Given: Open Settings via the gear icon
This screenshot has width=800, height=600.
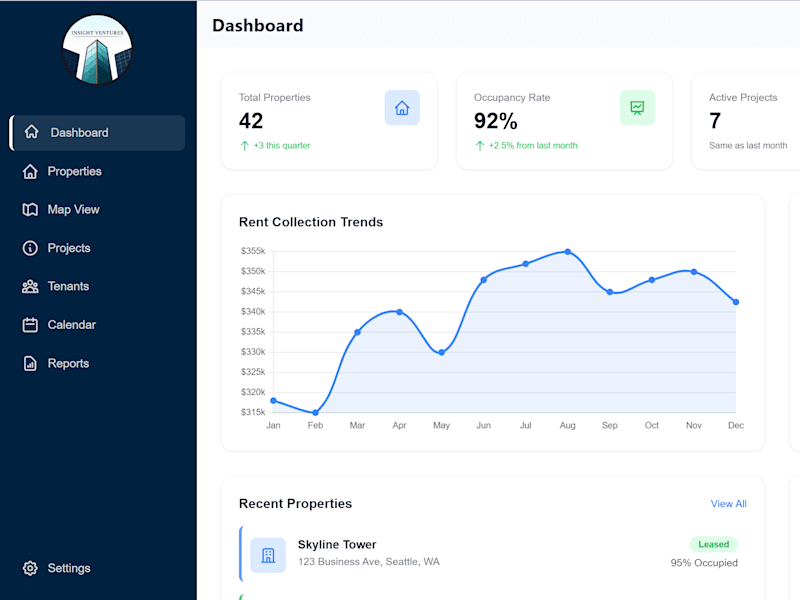Looking at the screenshot, I should [x=30, y=568].
